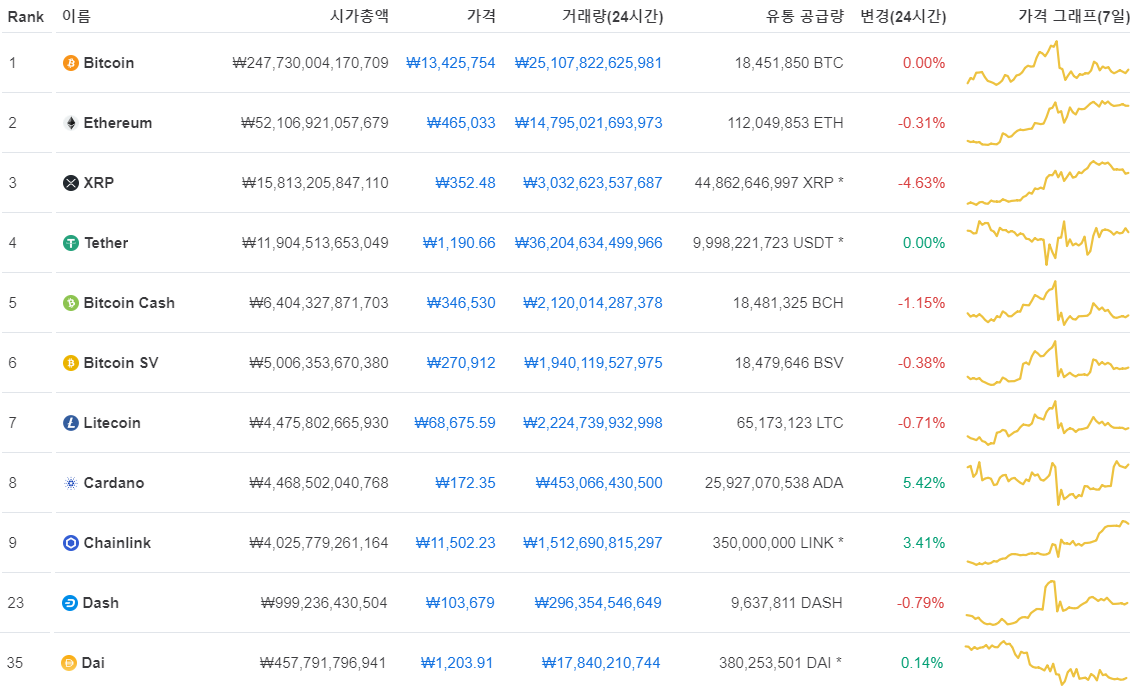
Task: Sort by the 유통 공급량 column header
Action: 804,16
